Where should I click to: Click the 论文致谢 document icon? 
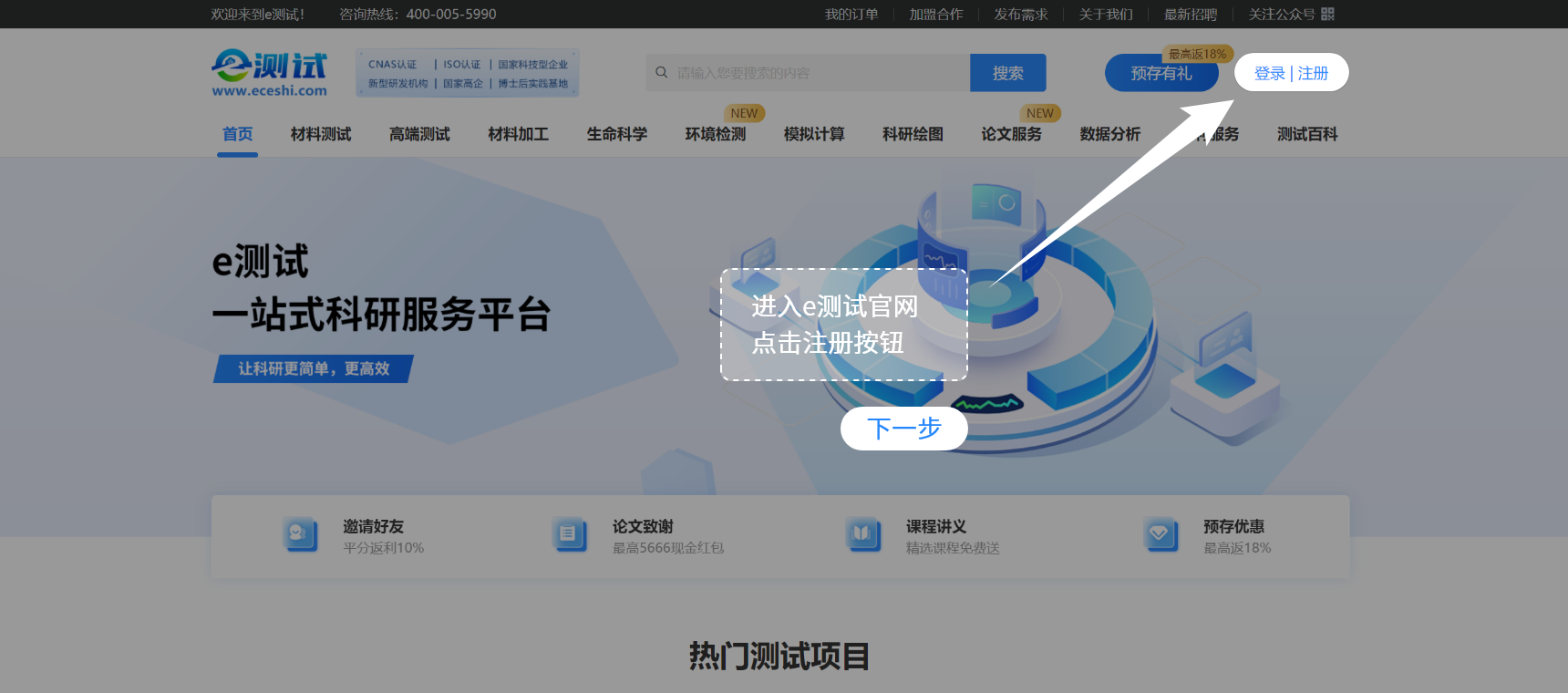tap(569, 535)
